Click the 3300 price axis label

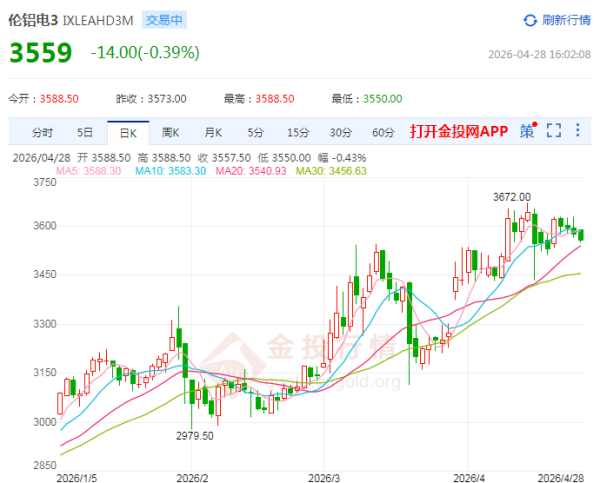(45, 324)
